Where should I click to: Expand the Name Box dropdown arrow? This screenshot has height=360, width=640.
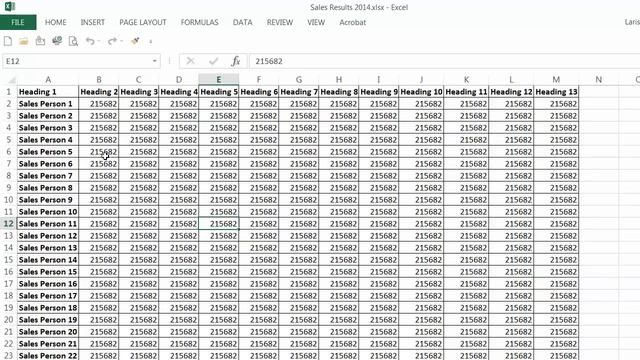pyautogui.click(x=155, y=61)
